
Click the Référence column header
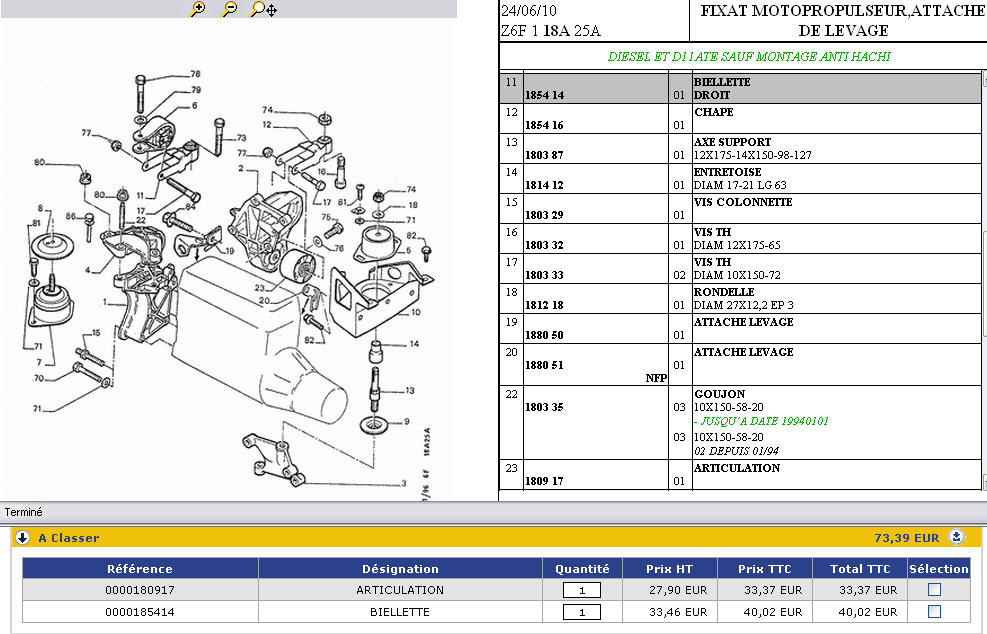[x=140, y=569]
